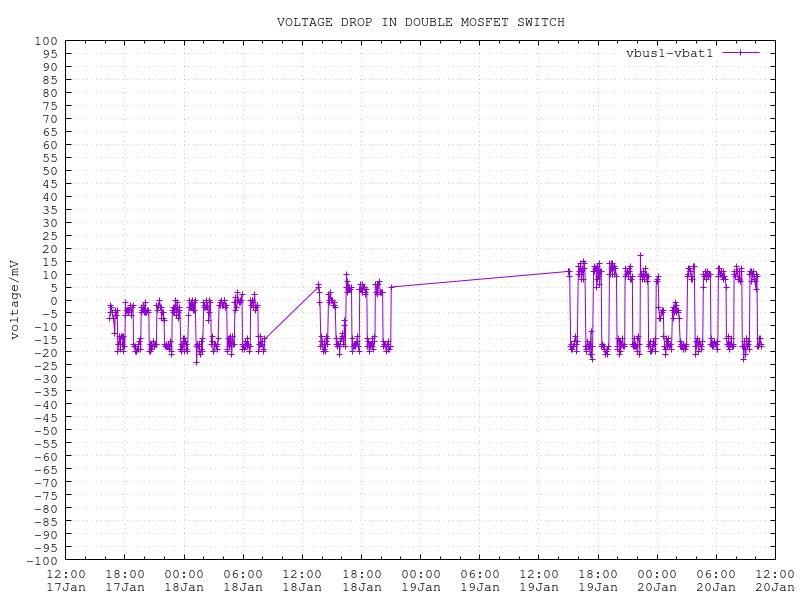Image resolution: width=800 pixels, height=600 pixels.
Task: Click the 18:00 19Jan x-axis label
Action: (597, 580)
